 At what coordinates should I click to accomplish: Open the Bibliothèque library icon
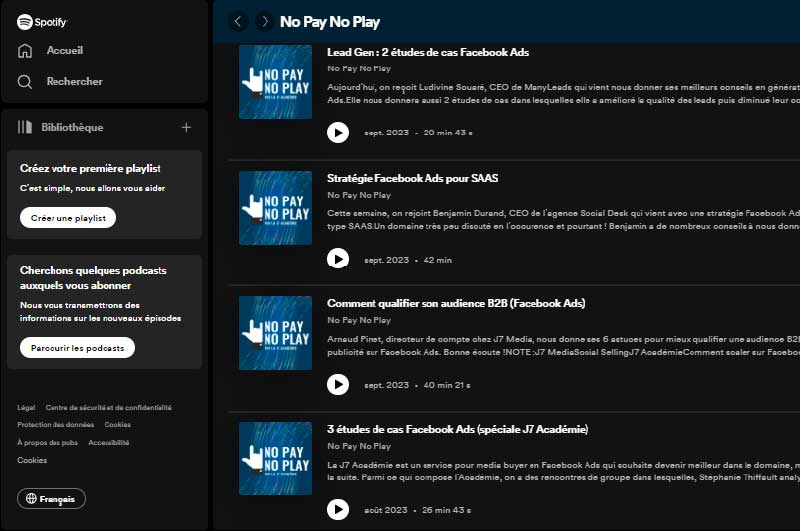point(25,127)
